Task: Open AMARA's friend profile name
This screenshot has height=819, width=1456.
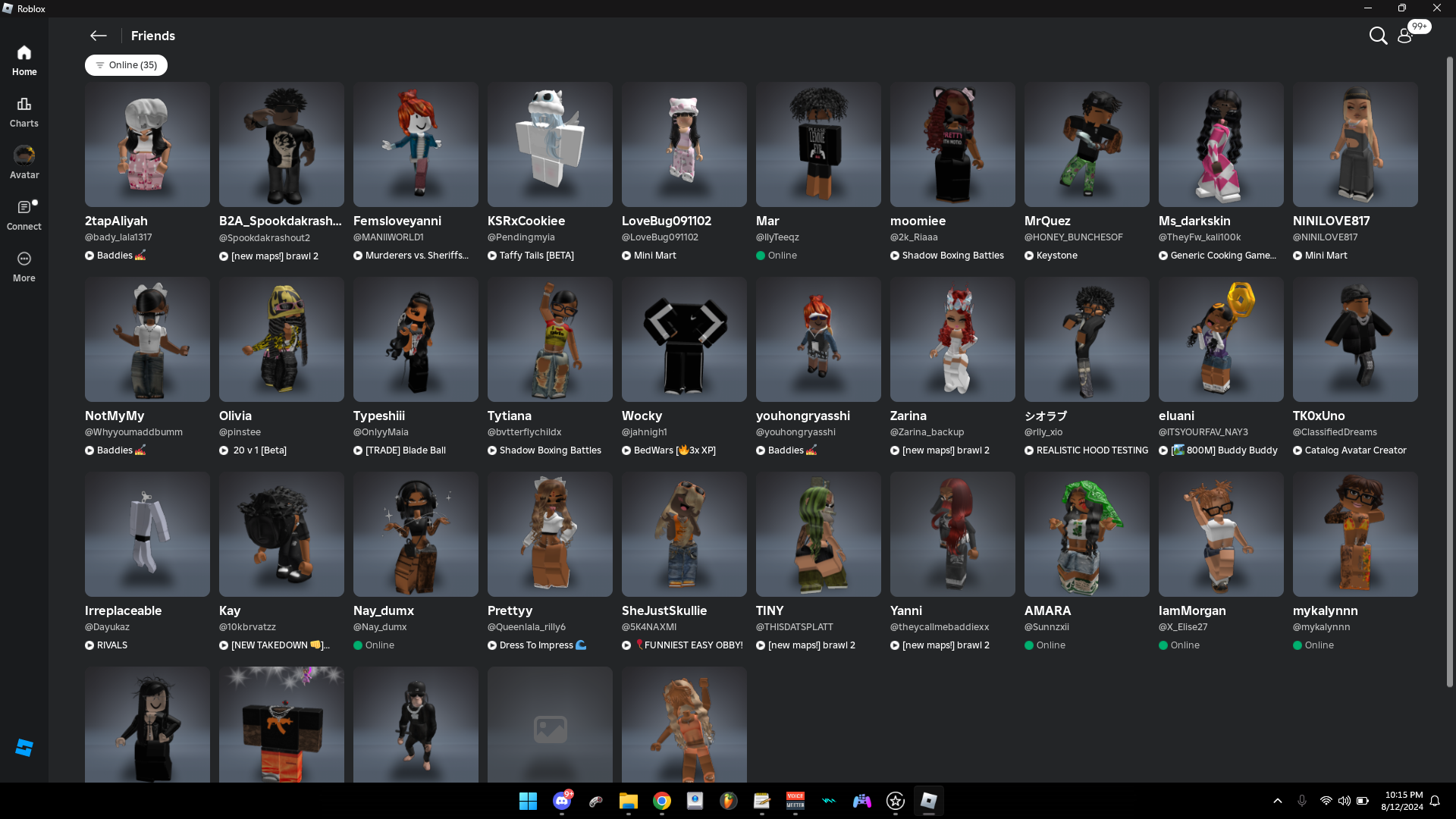Action: click(x=1047, y=610)
